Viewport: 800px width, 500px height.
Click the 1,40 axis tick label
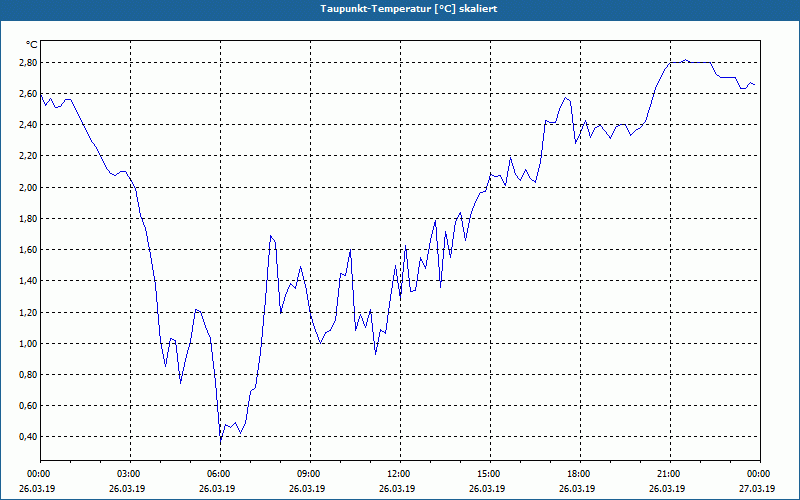[x=29, y=281]
